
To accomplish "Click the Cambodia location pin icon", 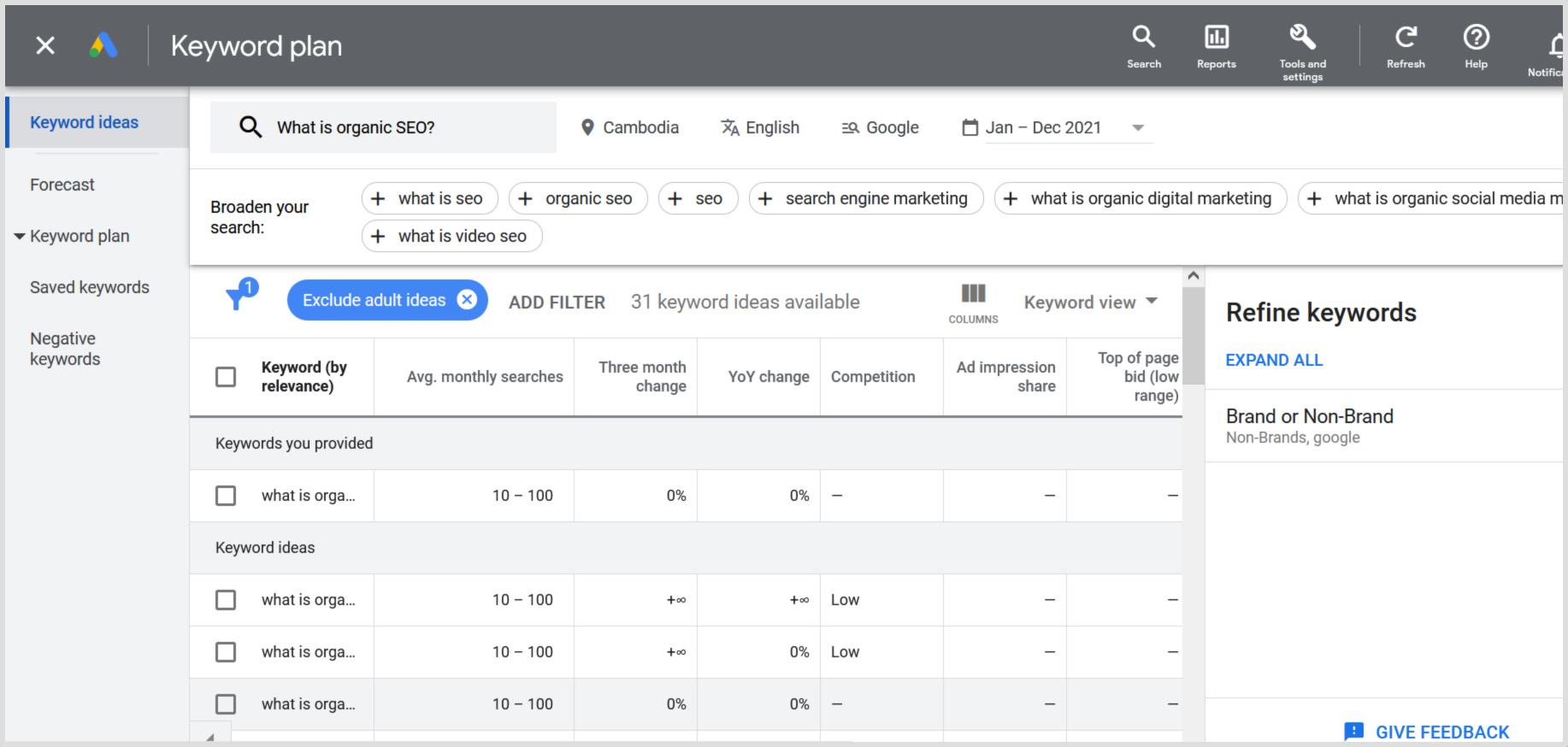I will coord(587,127).
